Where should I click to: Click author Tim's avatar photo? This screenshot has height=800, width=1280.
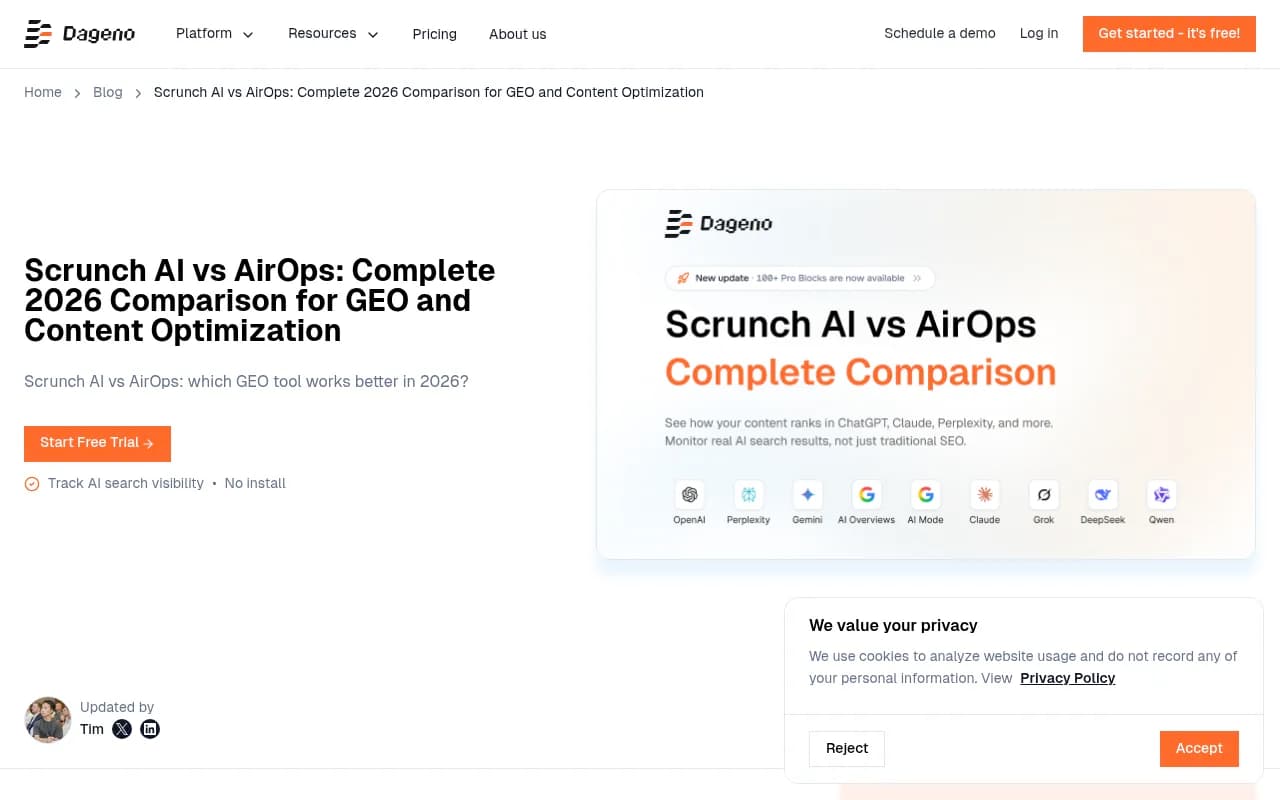coord(48,720)
